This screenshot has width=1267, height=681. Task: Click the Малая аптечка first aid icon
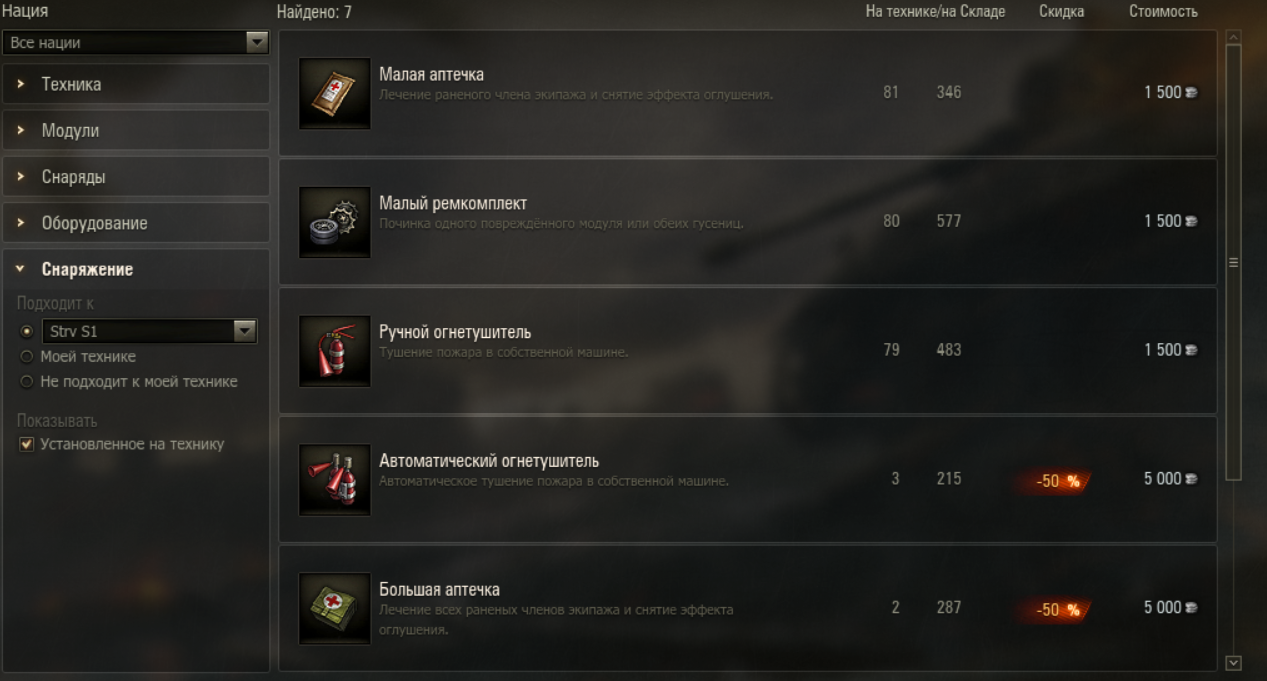click(x=335, y=93)
